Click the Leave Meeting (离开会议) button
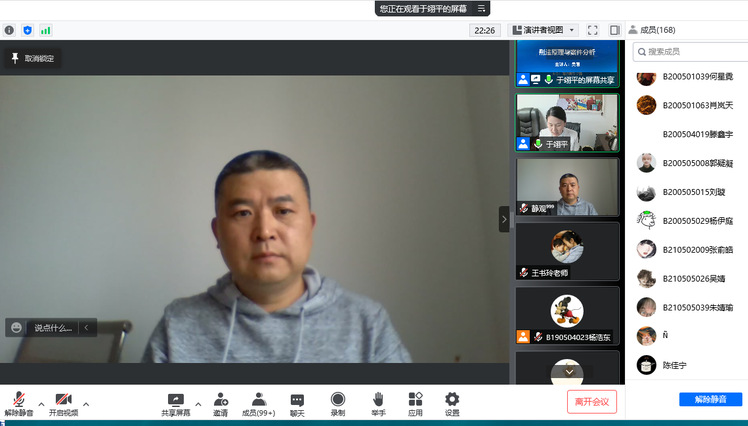 pyautogui.click(x=592, y=402)
